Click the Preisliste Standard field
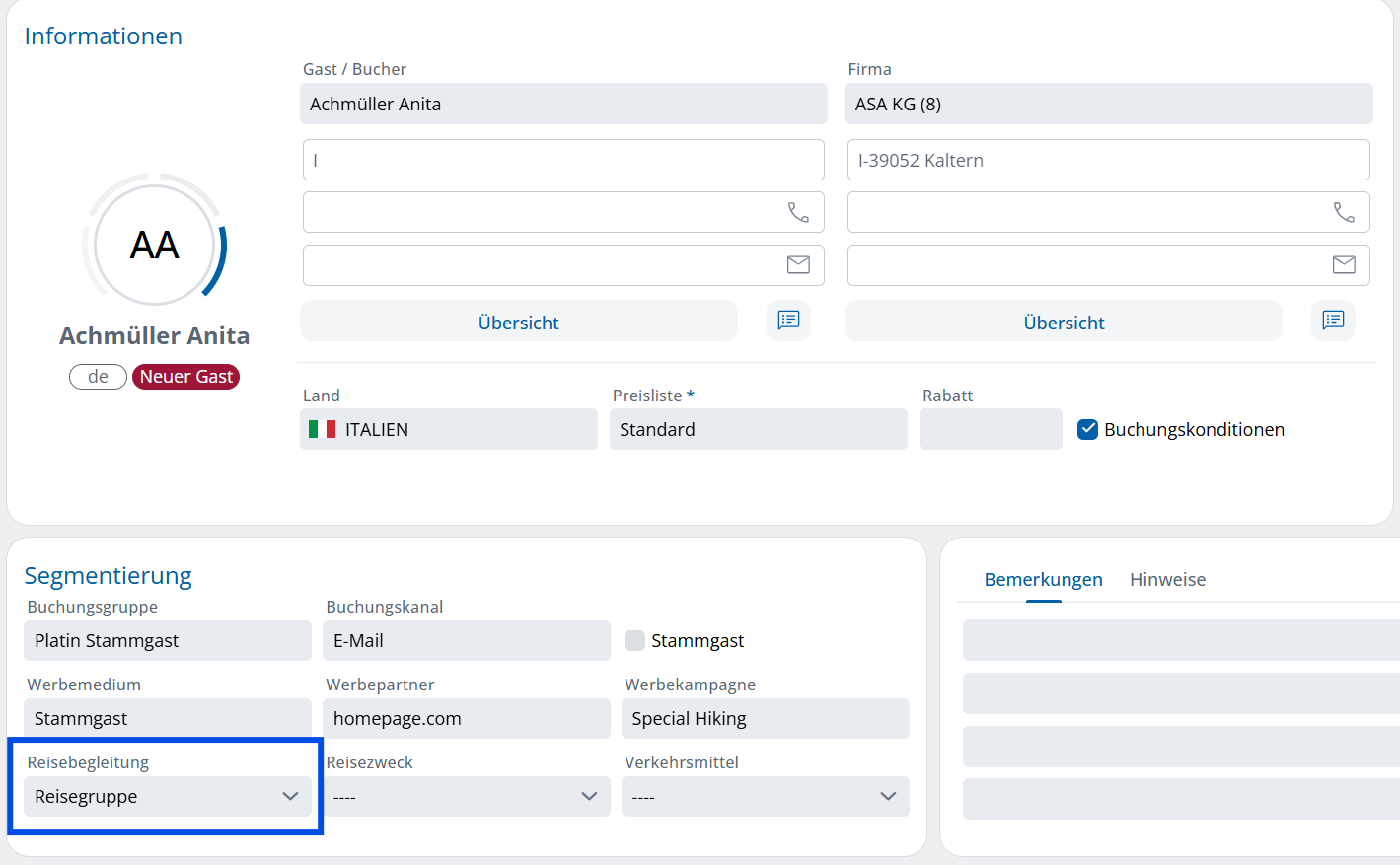Screen dimensions: 1400x865 (x=758, y=429)
